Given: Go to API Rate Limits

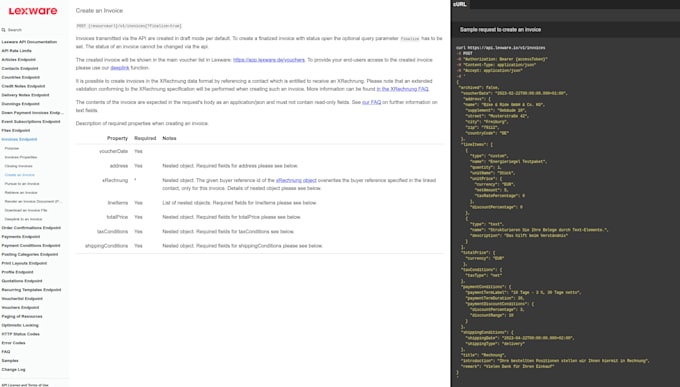Looking at the screenshot, I should coord(16,51).
